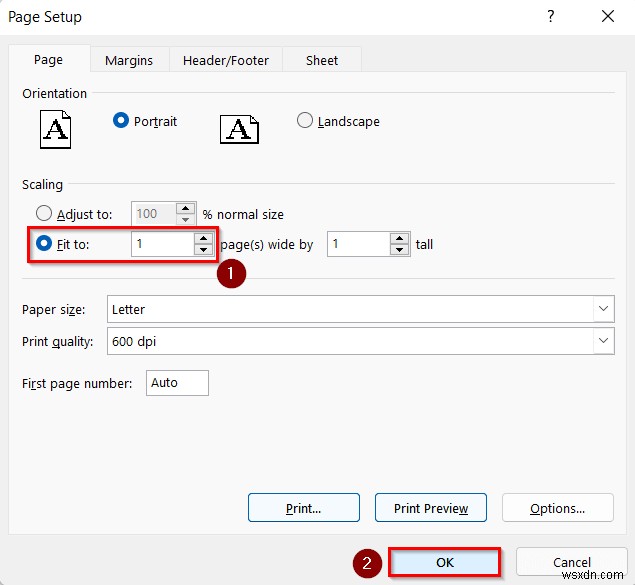Open the Paper size dropdown
The width and height of the screenshot is (635, 585).
(x=603, y=309)
